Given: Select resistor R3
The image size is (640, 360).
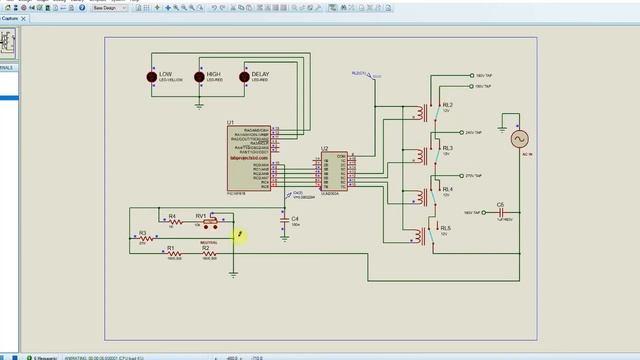Looking at the screenshot, I should [x=146, y=238].
